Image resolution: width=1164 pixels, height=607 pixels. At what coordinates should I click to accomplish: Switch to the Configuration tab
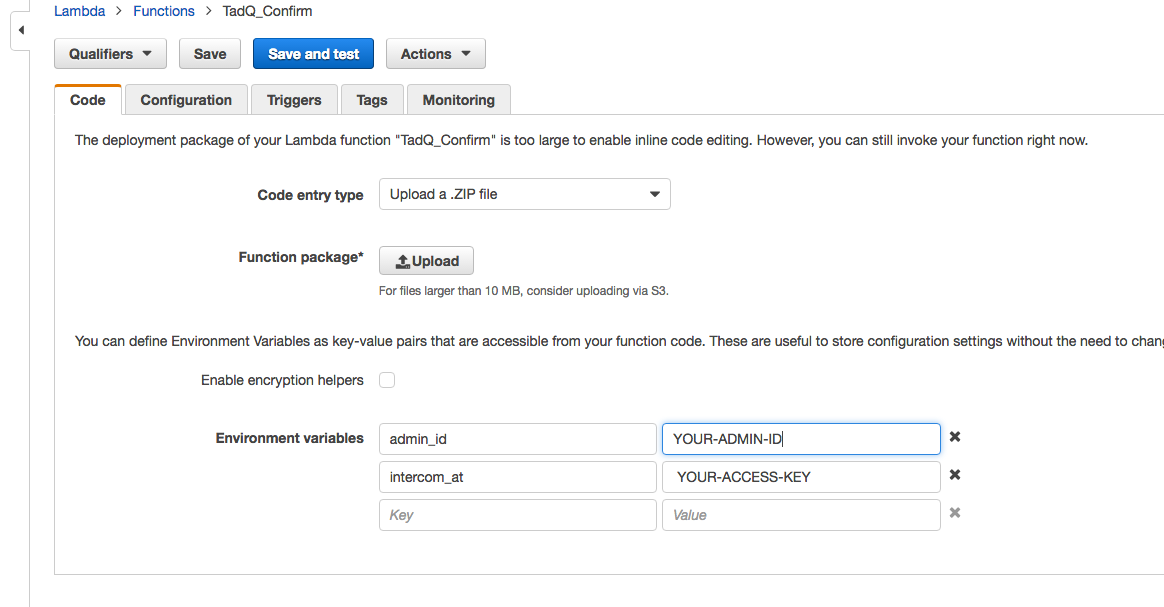click(x=185, y=99)
